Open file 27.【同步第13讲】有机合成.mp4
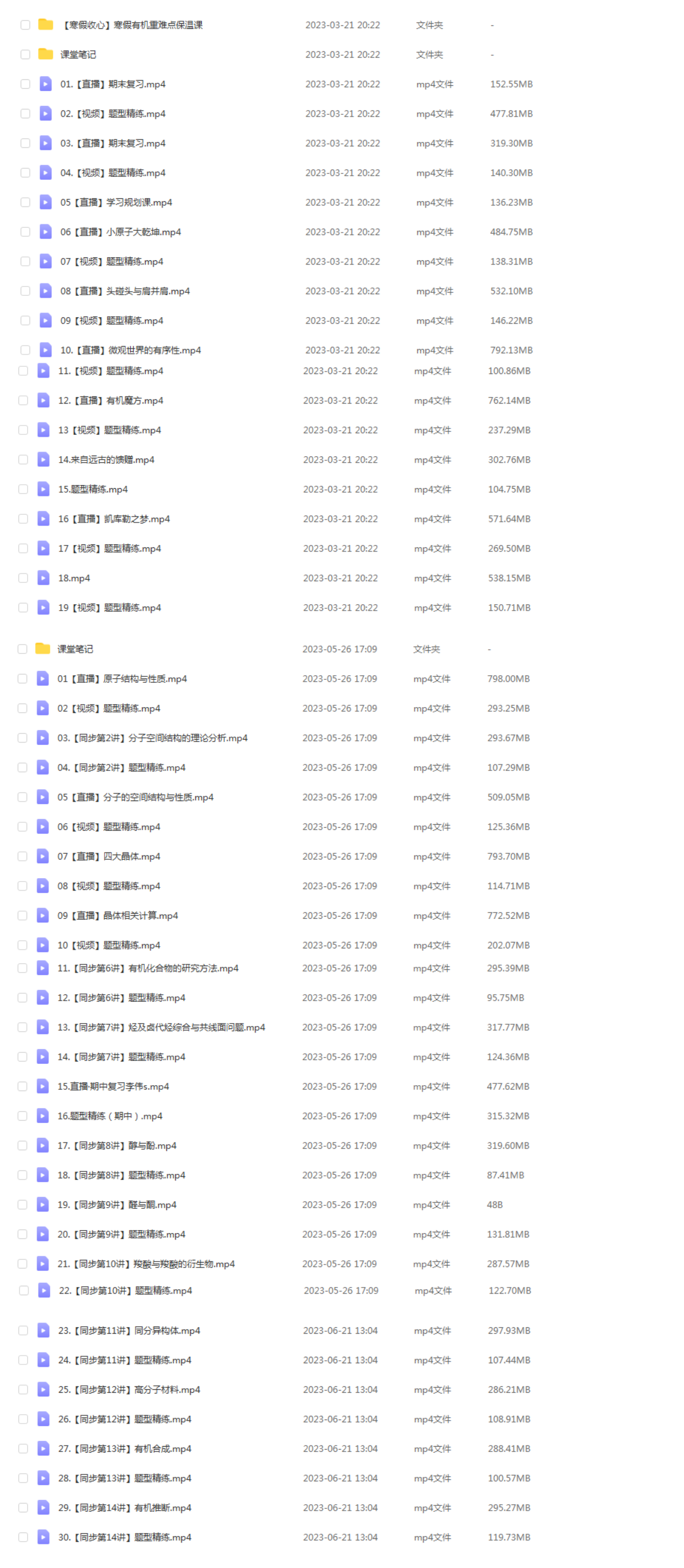The image size is (684, 1568). [x=125, y=1447]
